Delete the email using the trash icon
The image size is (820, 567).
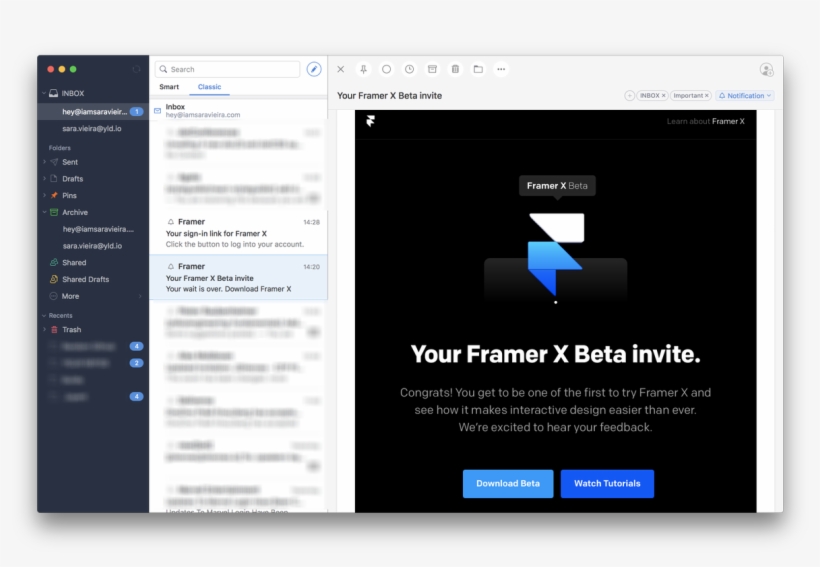coord(455,69)
